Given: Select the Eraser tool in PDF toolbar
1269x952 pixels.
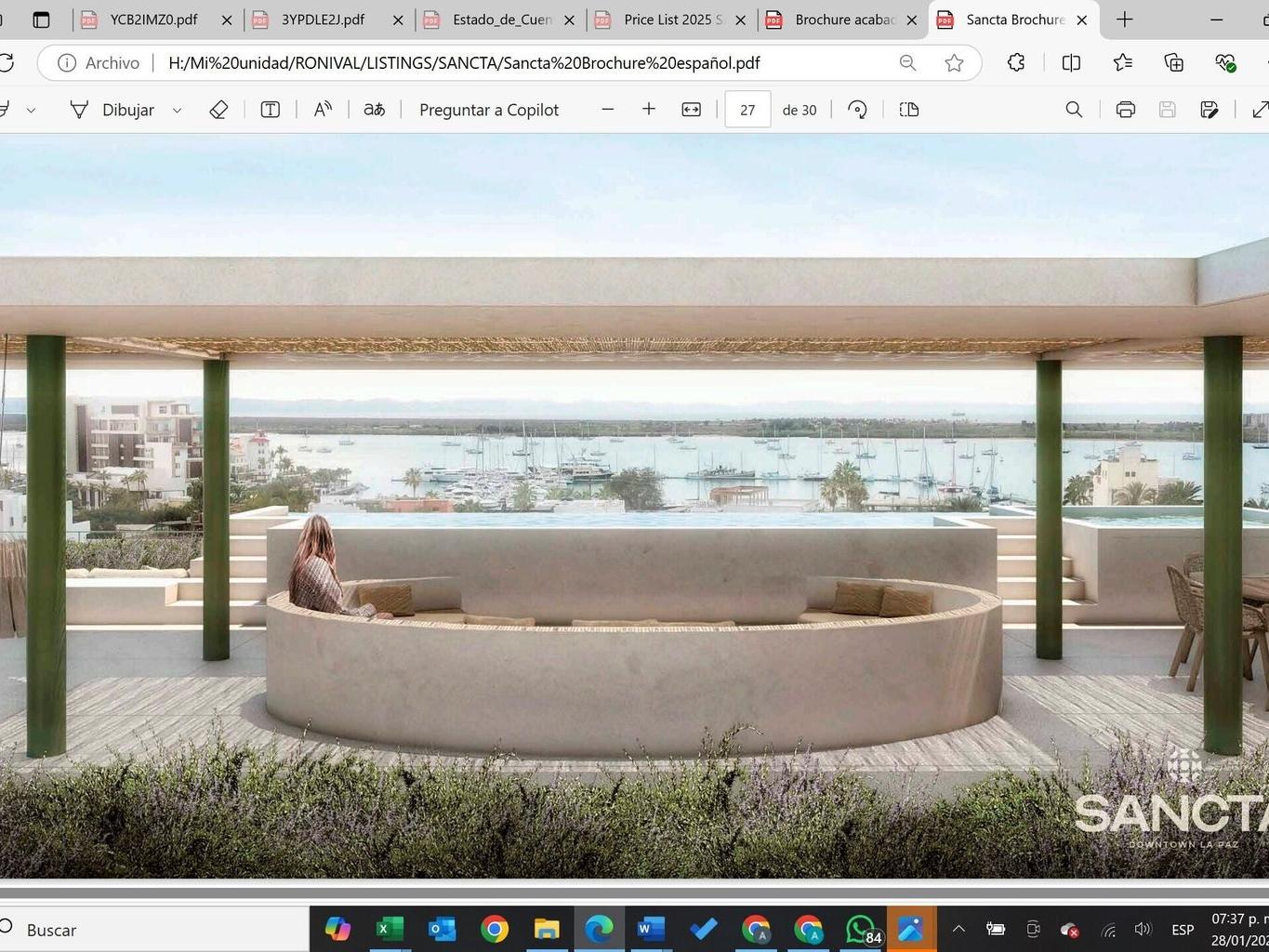Looking at the screenshot, I should click(218, 110).
